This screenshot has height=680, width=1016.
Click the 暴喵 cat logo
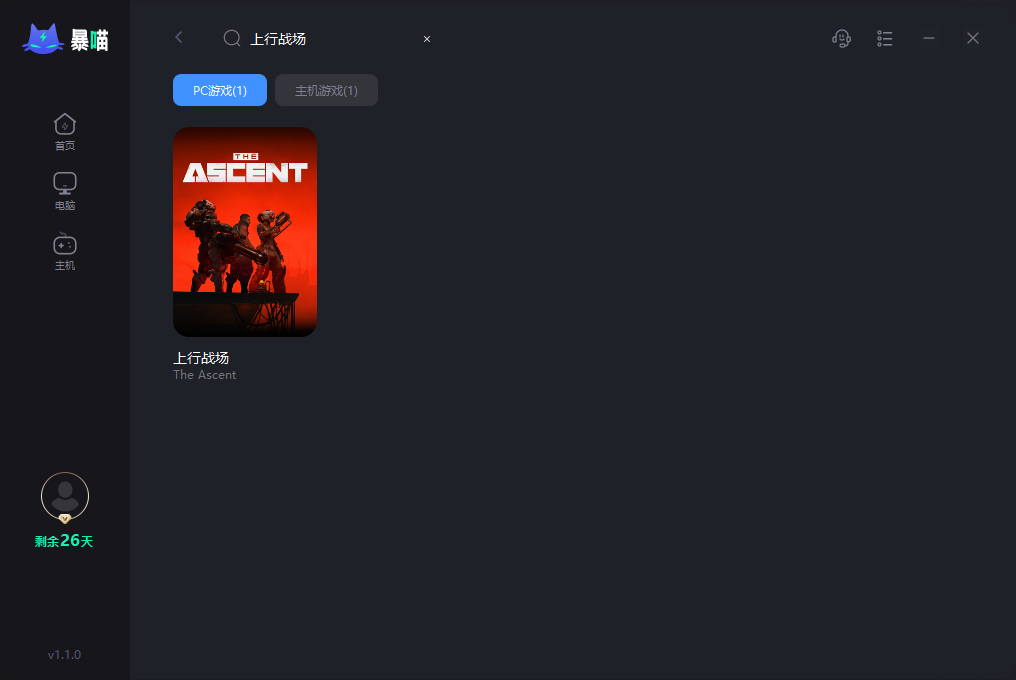coord(65,40)
